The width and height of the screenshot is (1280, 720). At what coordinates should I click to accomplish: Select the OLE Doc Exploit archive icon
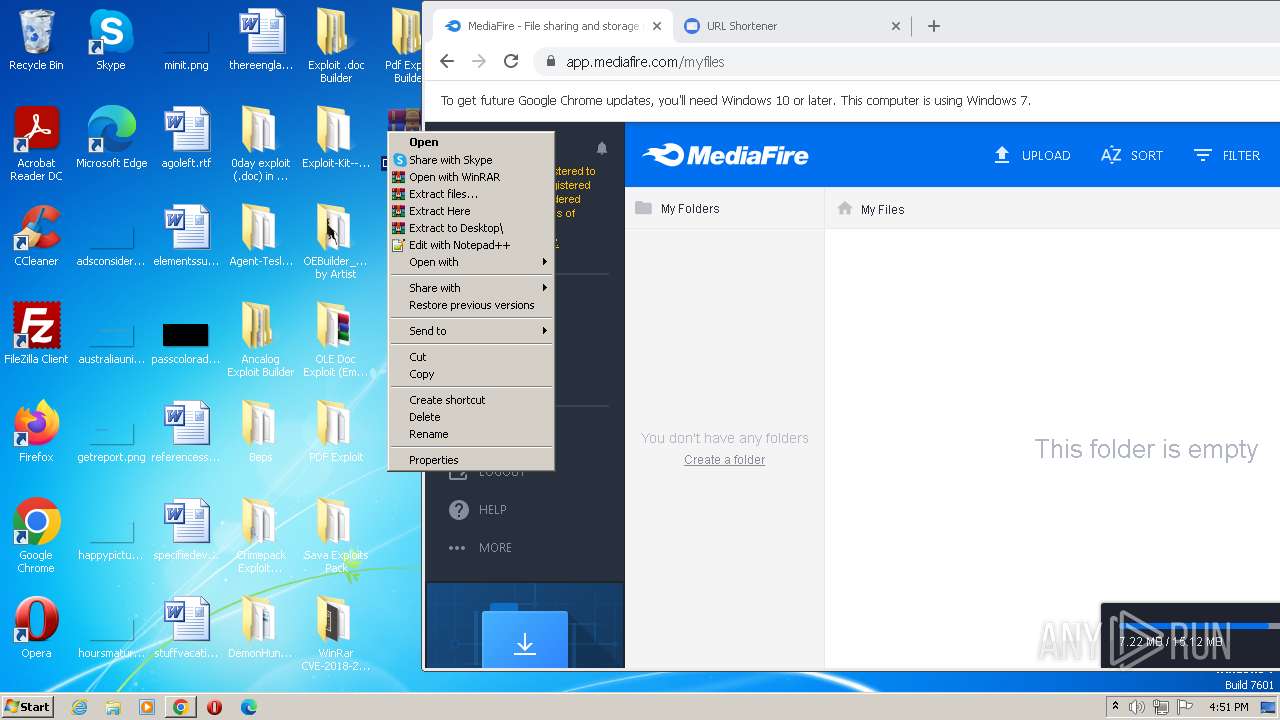tap(335, 340)
